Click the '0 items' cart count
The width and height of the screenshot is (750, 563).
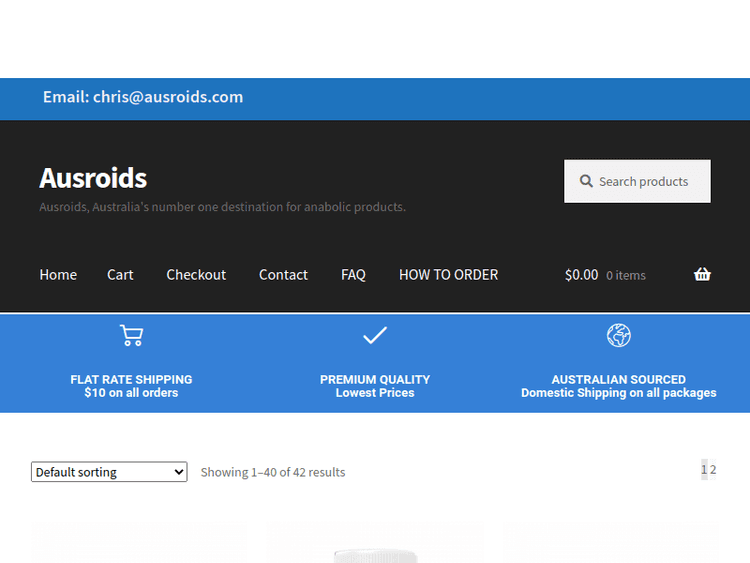click(x=626, y=276)
